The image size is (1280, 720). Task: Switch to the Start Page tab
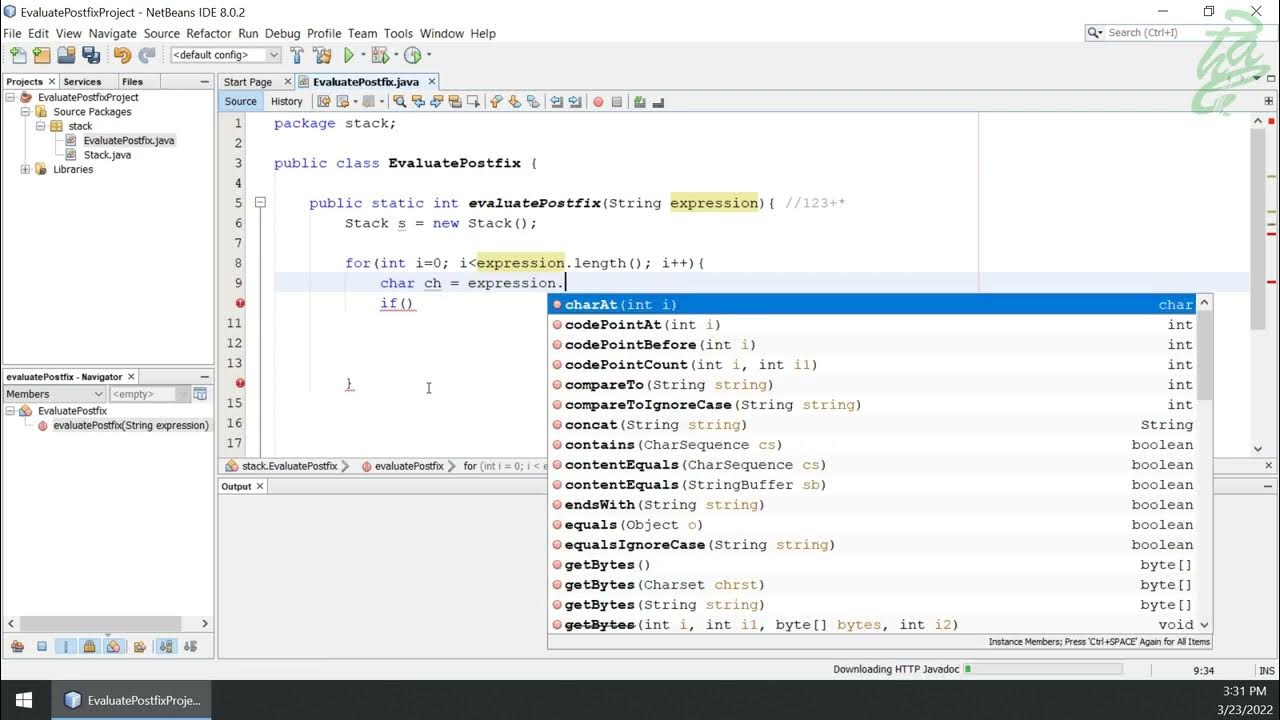tap(248, 82)
